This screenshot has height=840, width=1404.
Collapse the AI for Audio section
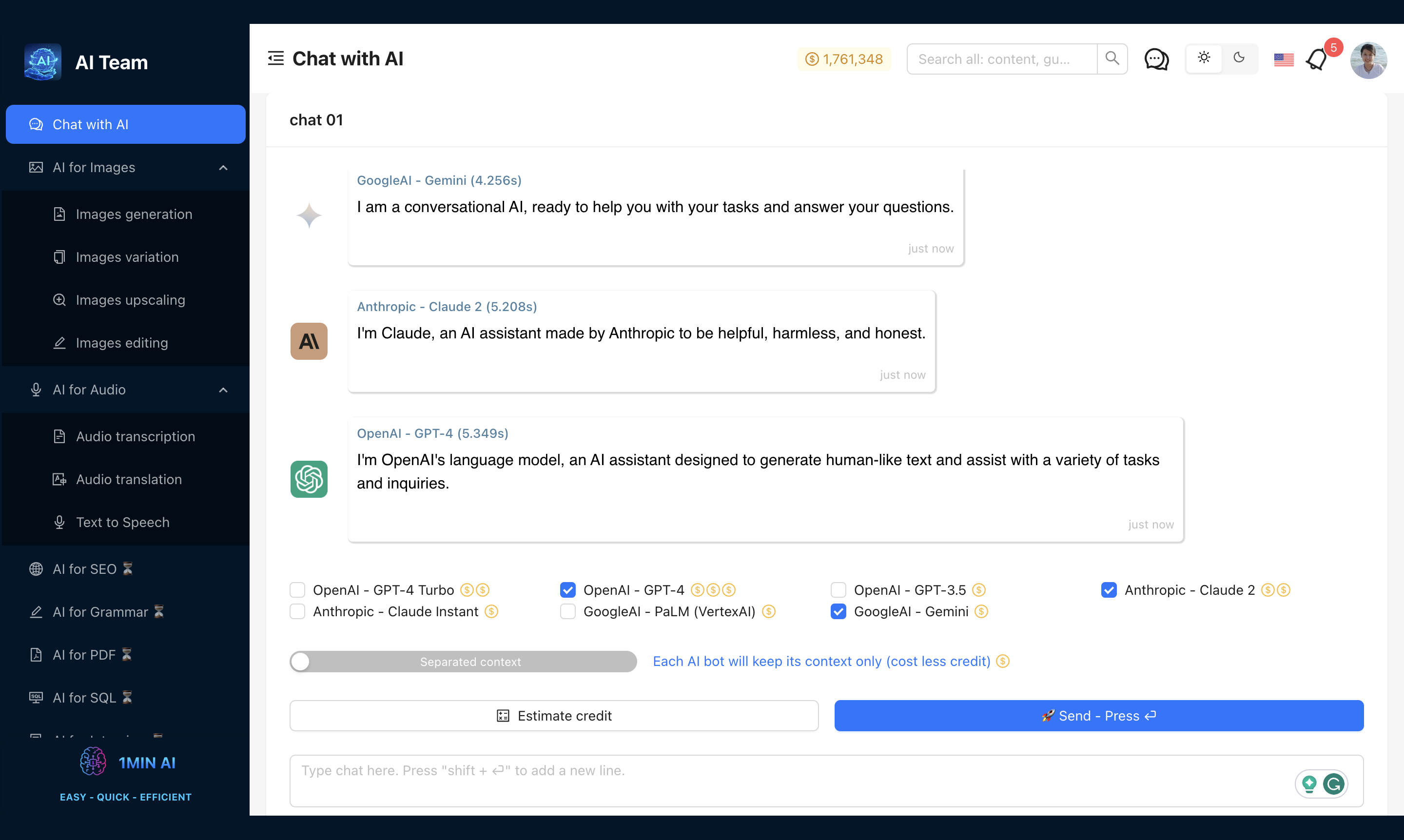[x=223, y=390]
